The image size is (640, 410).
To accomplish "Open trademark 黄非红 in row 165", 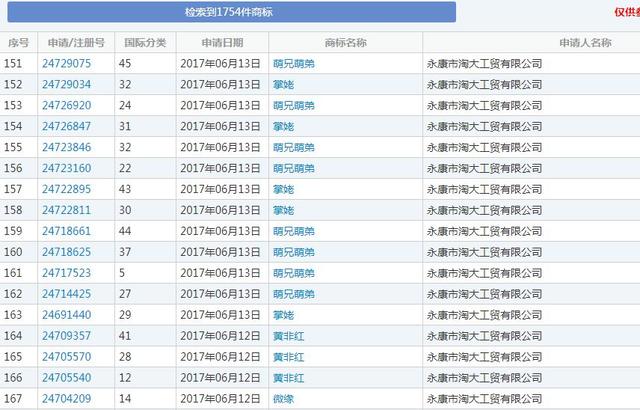I will (288, 357).
